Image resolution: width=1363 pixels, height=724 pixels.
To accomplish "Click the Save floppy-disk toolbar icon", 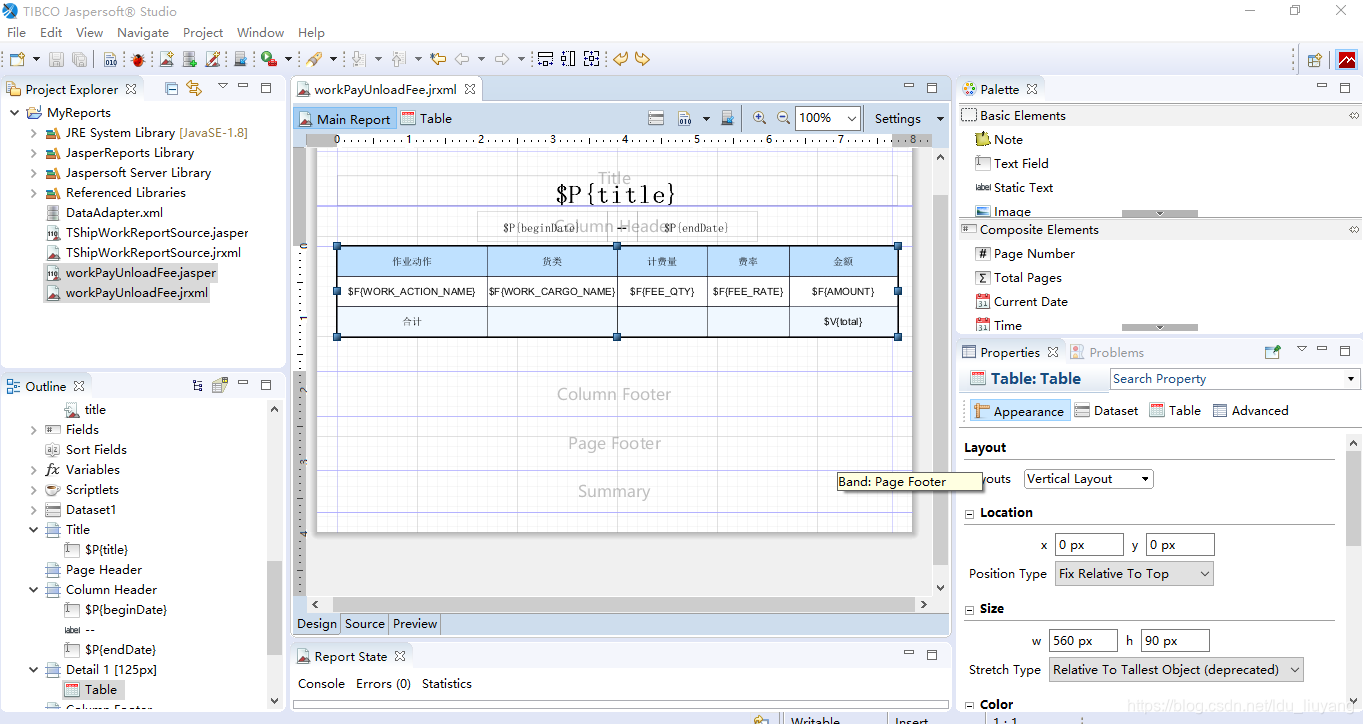I will (x=57, y=60).
